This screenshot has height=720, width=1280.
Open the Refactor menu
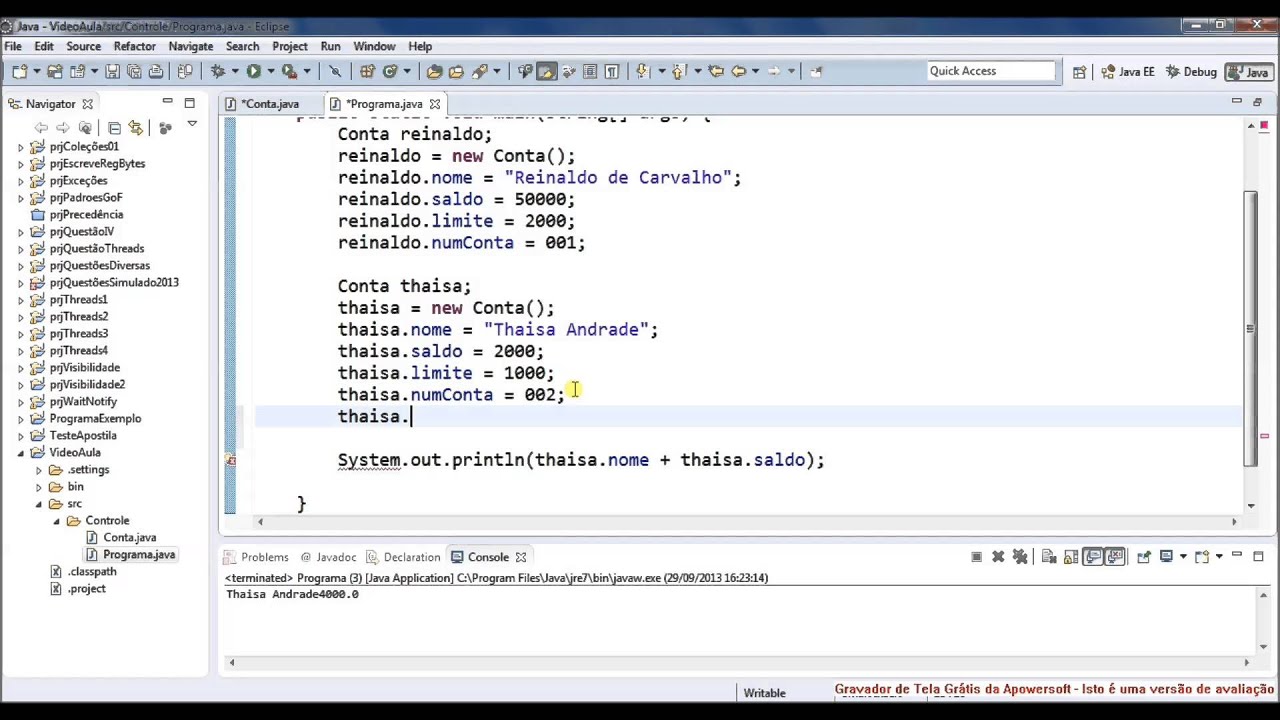pos(134,46)
